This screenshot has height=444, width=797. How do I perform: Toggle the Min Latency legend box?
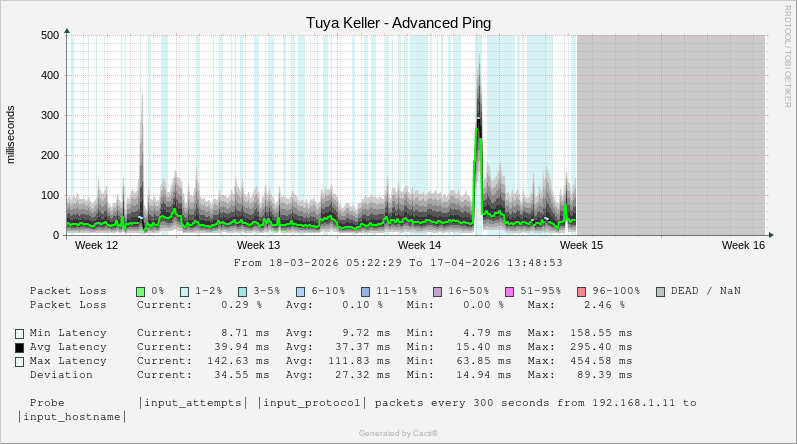(x=20, y=333)
